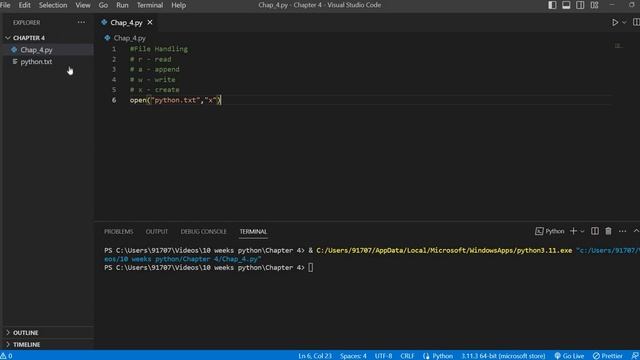
Task: Click the '# r - read' comment line
Action: coord(151,59)
